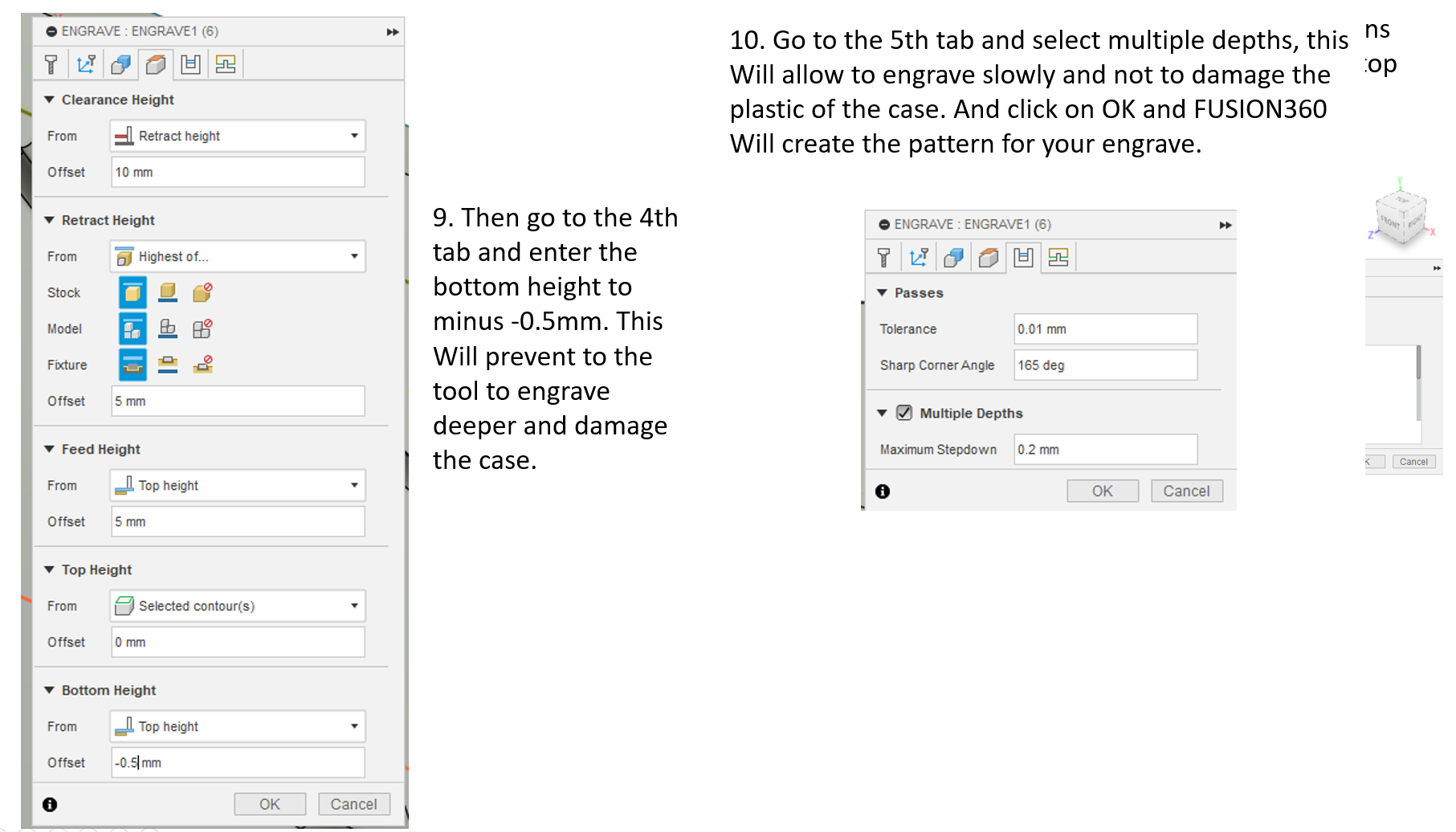
Task: Open the blue-cubes Geometry tab in right Engrave dialog
Action: (954, 257)
